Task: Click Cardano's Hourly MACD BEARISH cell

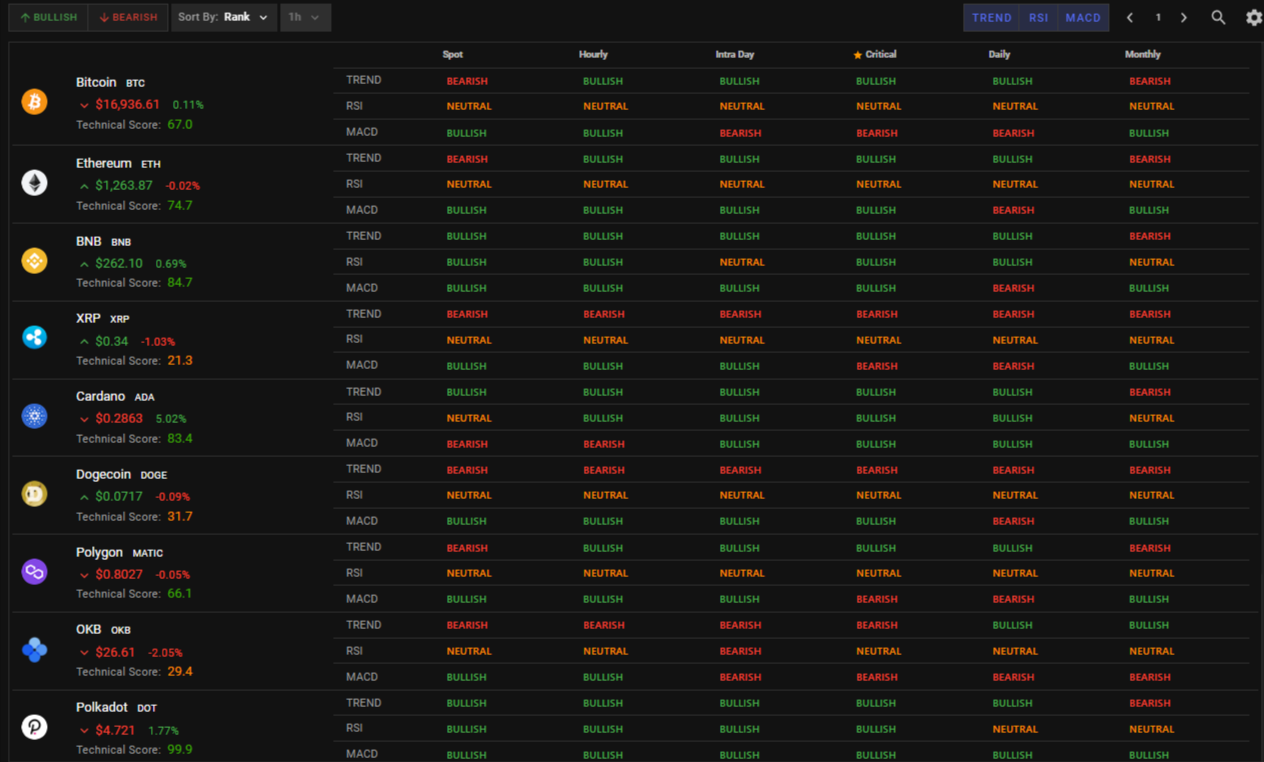Action: click(x=604, y=444)
